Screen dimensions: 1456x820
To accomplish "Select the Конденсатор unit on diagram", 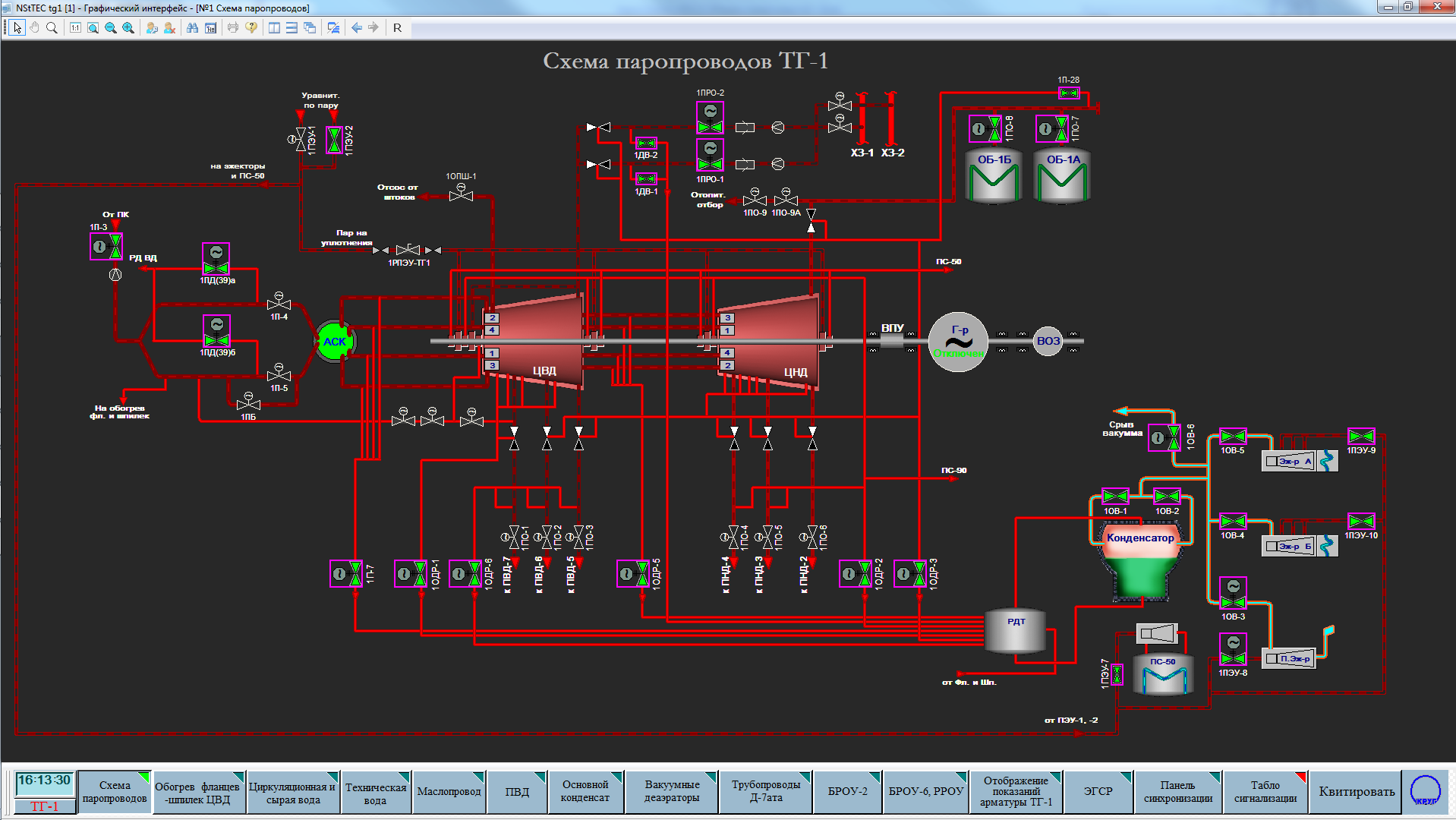I will click(x=1139, y=562).
